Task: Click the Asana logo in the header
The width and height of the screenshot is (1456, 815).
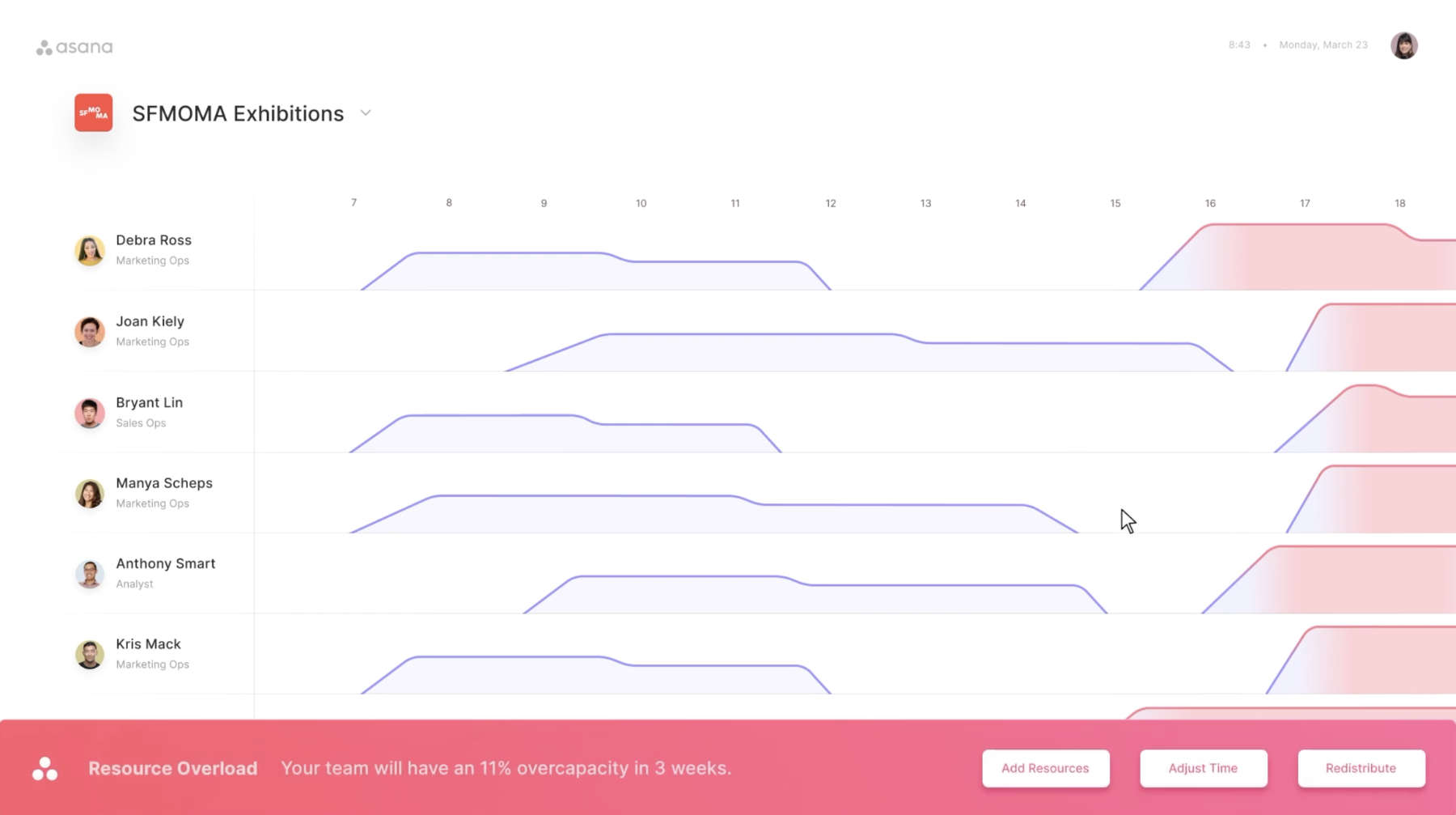Action: point(74,48)
